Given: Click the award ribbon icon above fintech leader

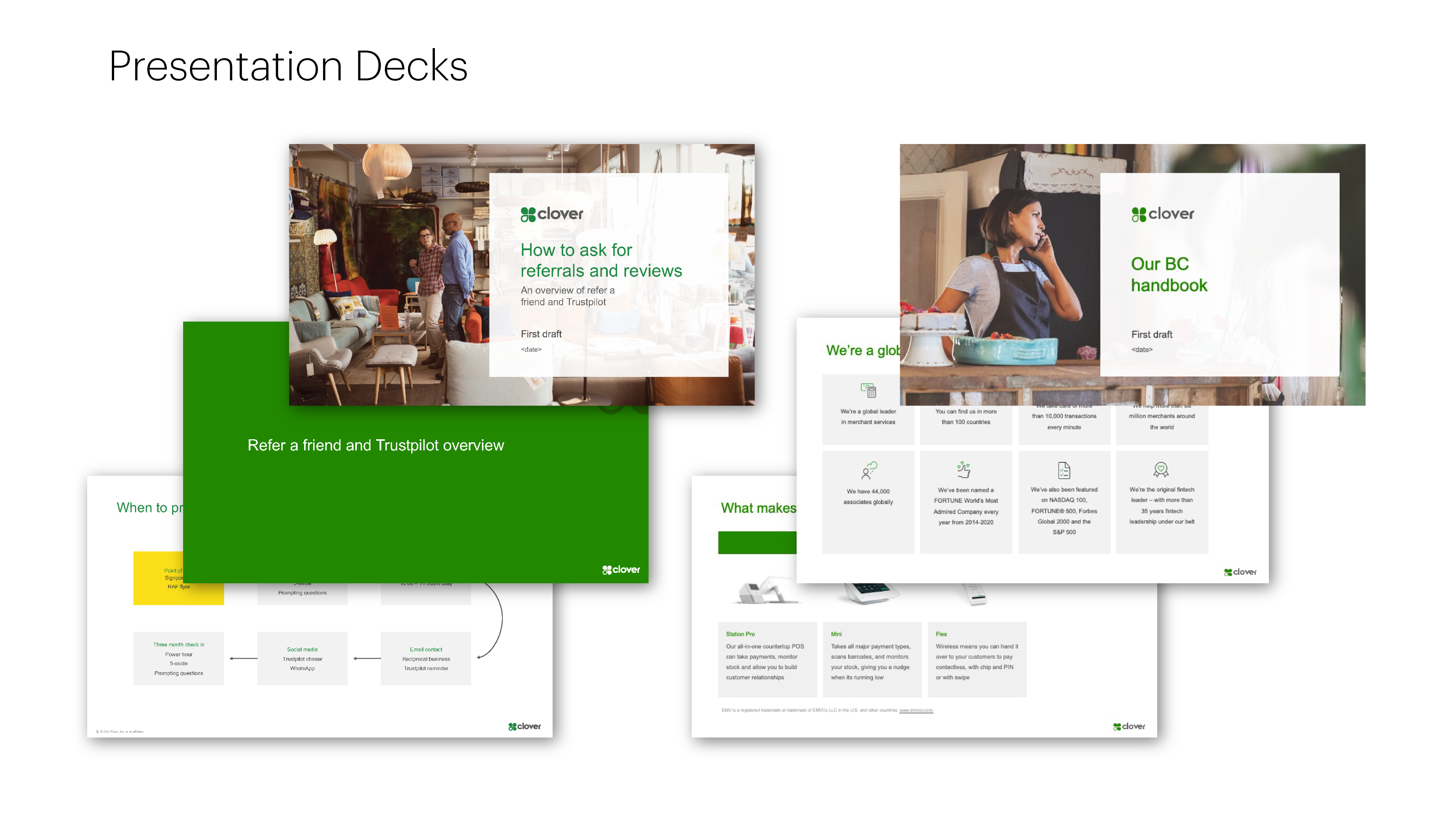Looking at the screenshot, I should coord(1161,469).
